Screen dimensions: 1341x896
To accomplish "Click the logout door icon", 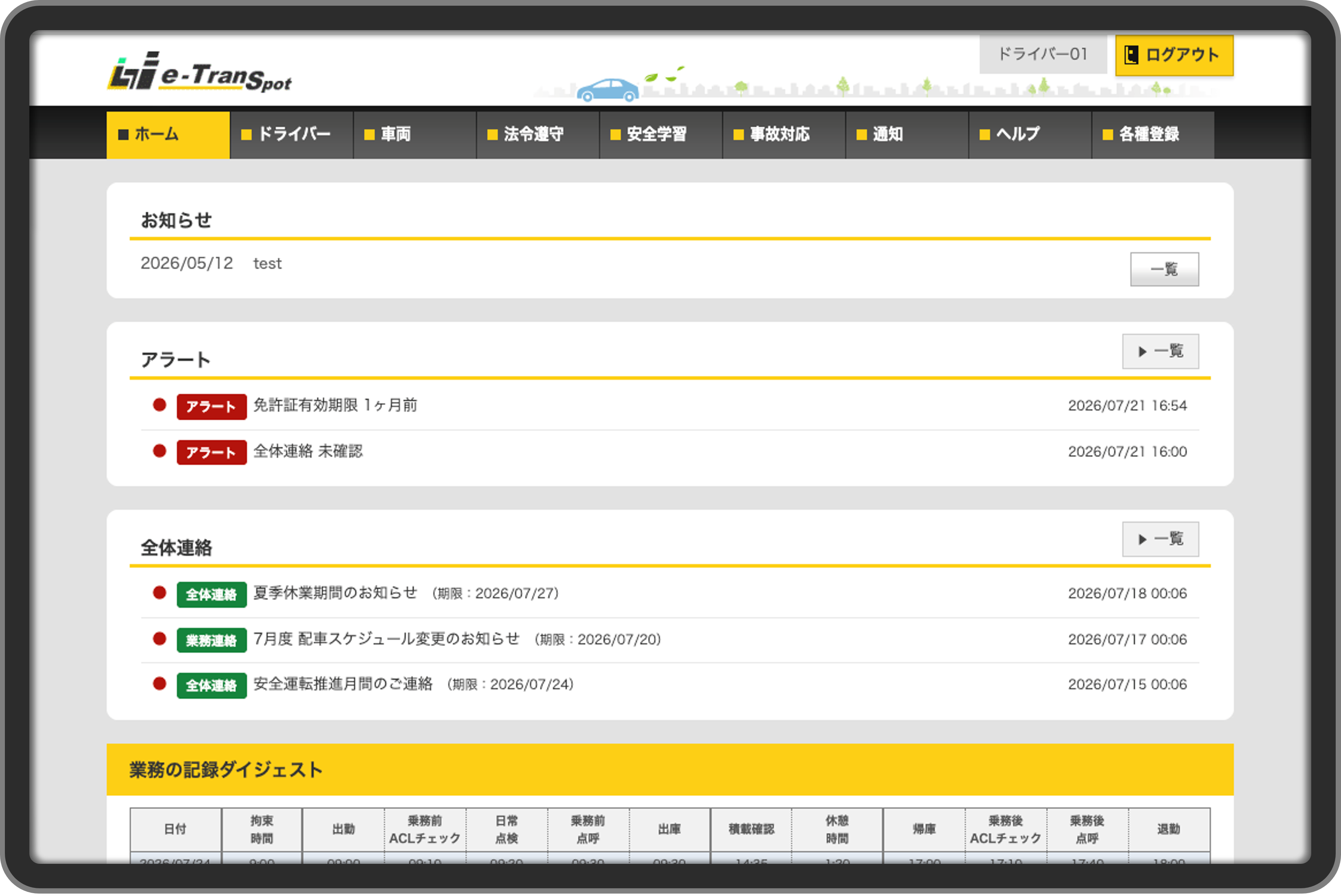I will 1131,55.
